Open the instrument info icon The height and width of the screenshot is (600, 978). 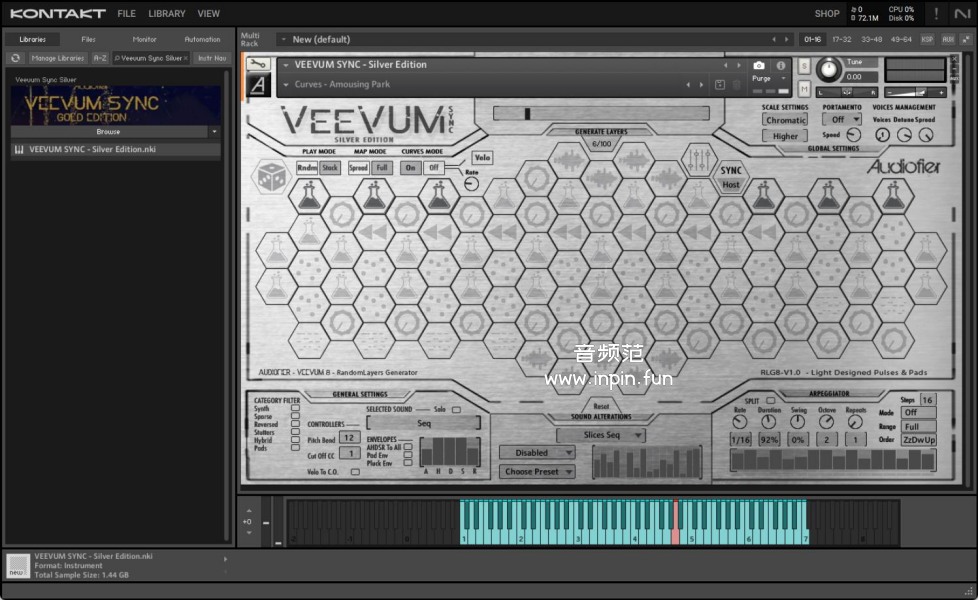point(780,65)
